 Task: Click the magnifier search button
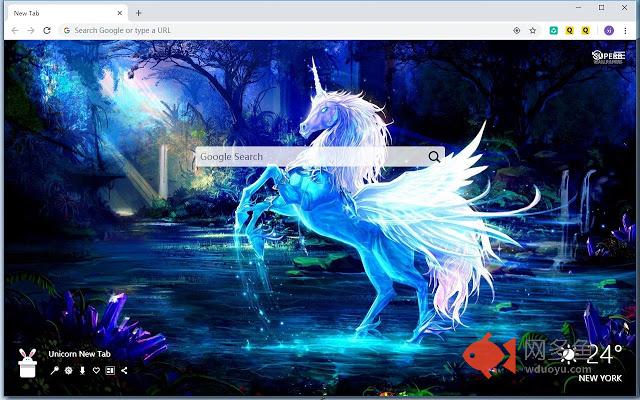(434, 157)
